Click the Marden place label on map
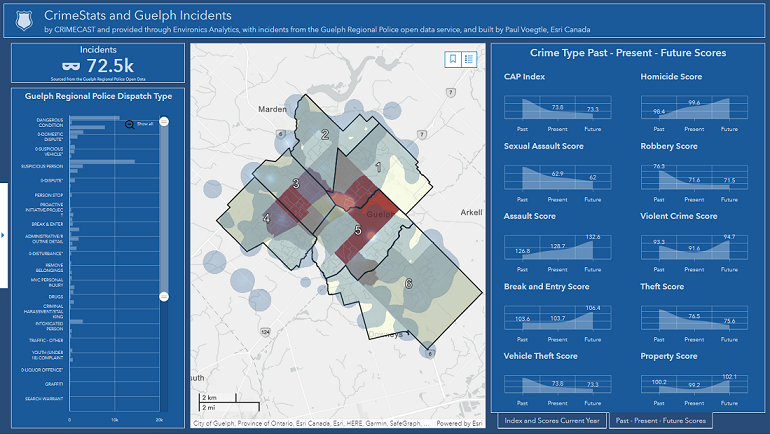This screenshot has width=770, height=434. point(273,109)
